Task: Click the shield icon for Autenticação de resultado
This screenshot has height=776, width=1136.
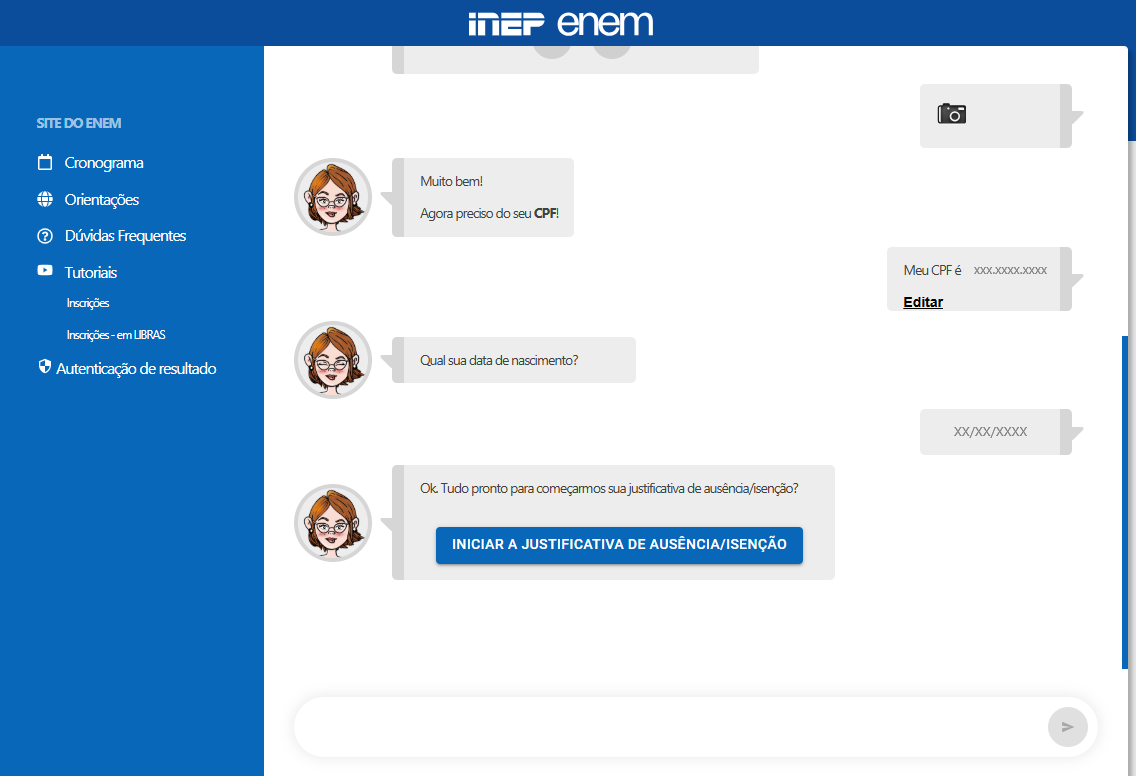Action: pyautogui.click(x=44, y=367)
